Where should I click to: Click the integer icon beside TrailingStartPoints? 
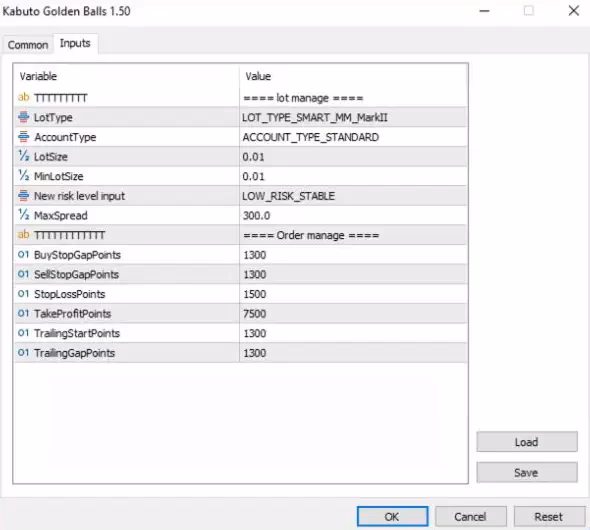[23, 333]
